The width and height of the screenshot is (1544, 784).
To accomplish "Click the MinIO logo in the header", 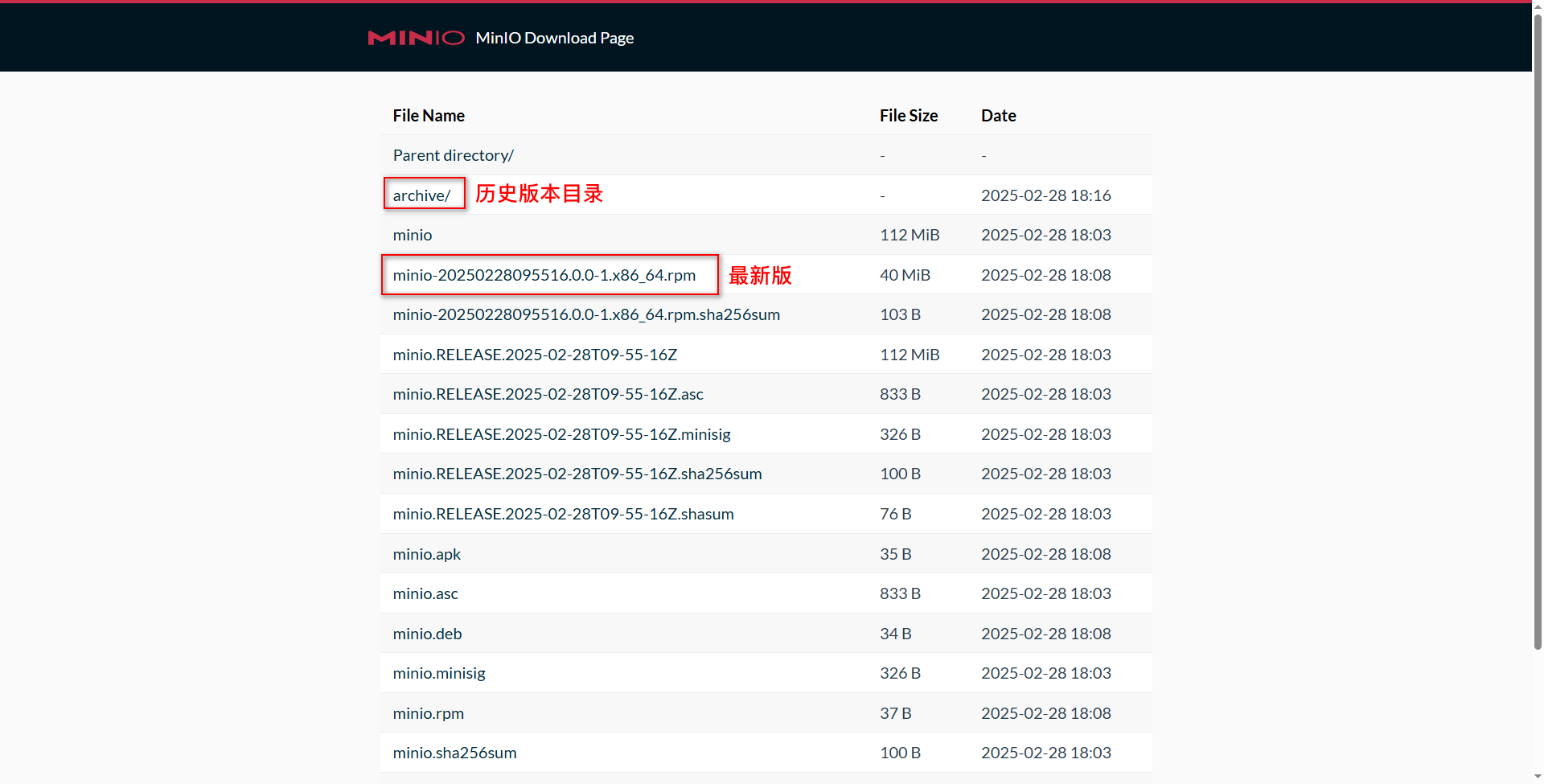I will pos(416,38).
